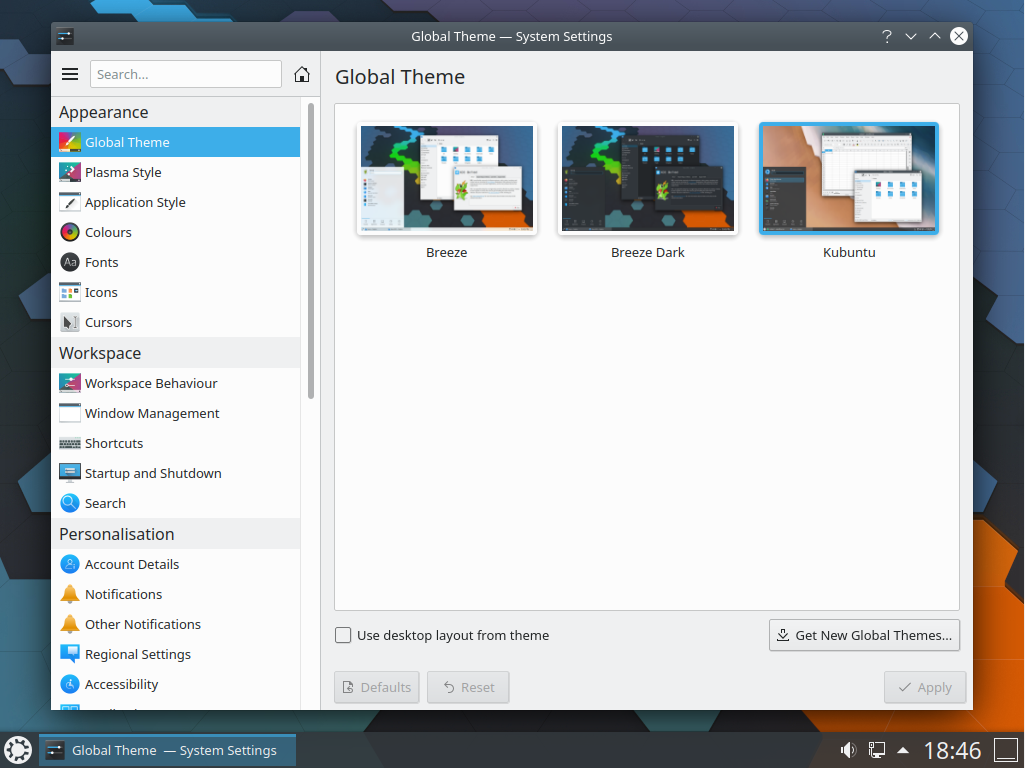Open Application Style via its icon
This screenshot has height=768, width=1025.
pos(70,202)
